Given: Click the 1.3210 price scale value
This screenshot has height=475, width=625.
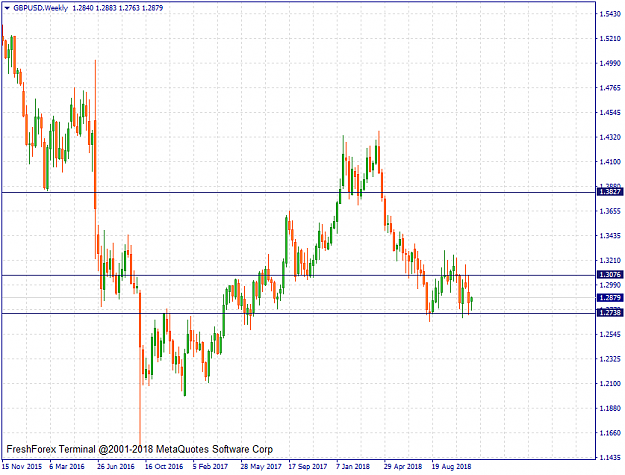Looking at the screenshot, I should pyautogui.click(x=610, y=261).
